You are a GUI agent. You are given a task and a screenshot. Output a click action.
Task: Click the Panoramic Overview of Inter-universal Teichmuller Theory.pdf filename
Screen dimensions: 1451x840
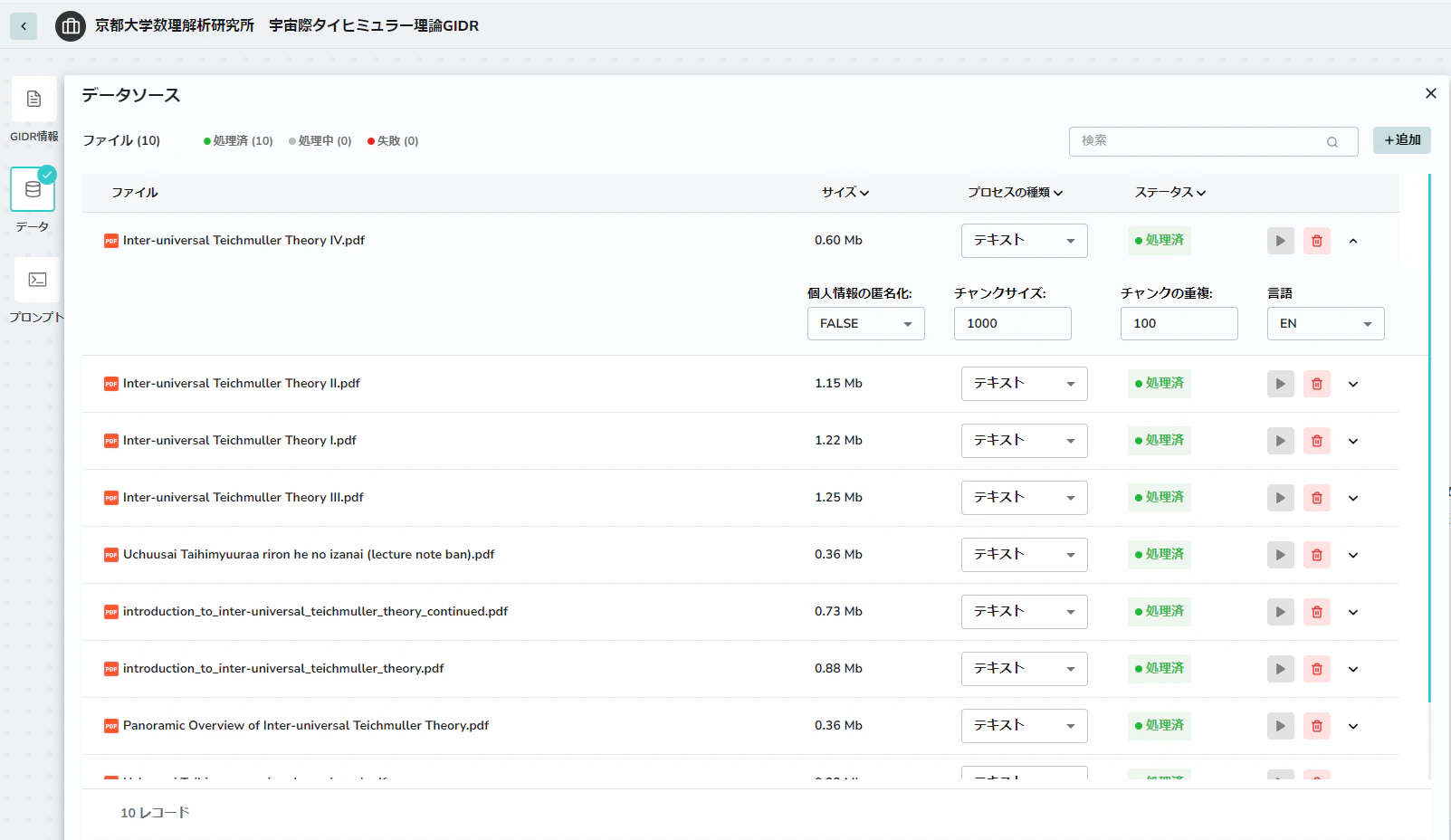pos(306,726)
